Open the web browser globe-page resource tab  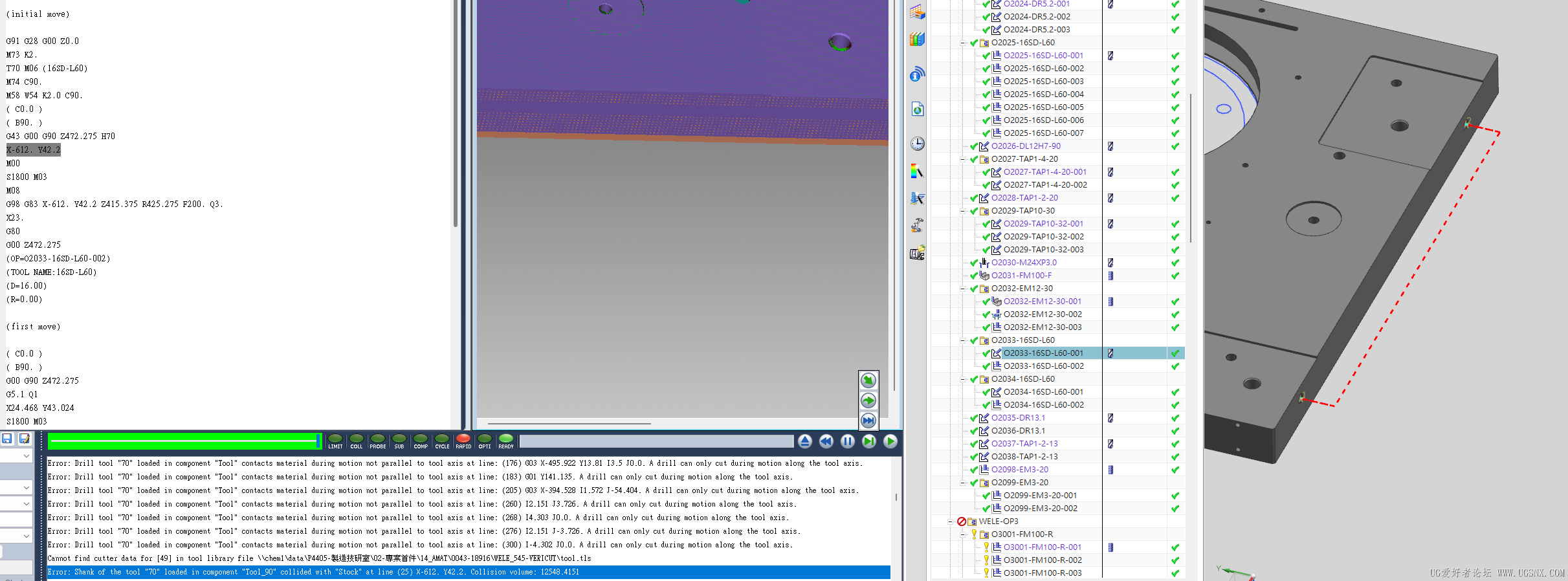[x=917, y=109]
